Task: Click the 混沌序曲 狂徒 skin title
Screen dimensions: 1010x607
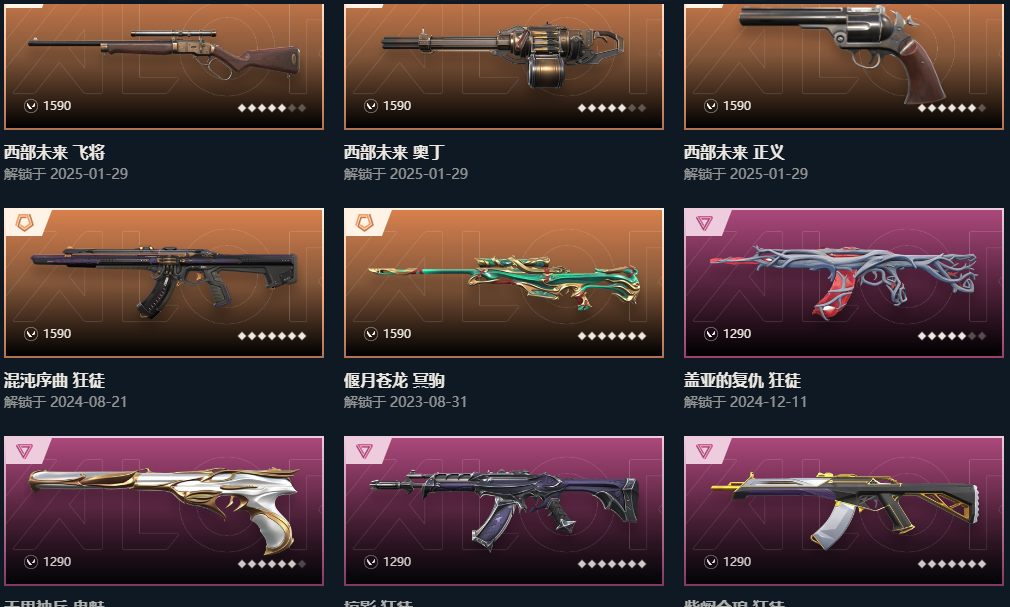Action: coord(54,380)
